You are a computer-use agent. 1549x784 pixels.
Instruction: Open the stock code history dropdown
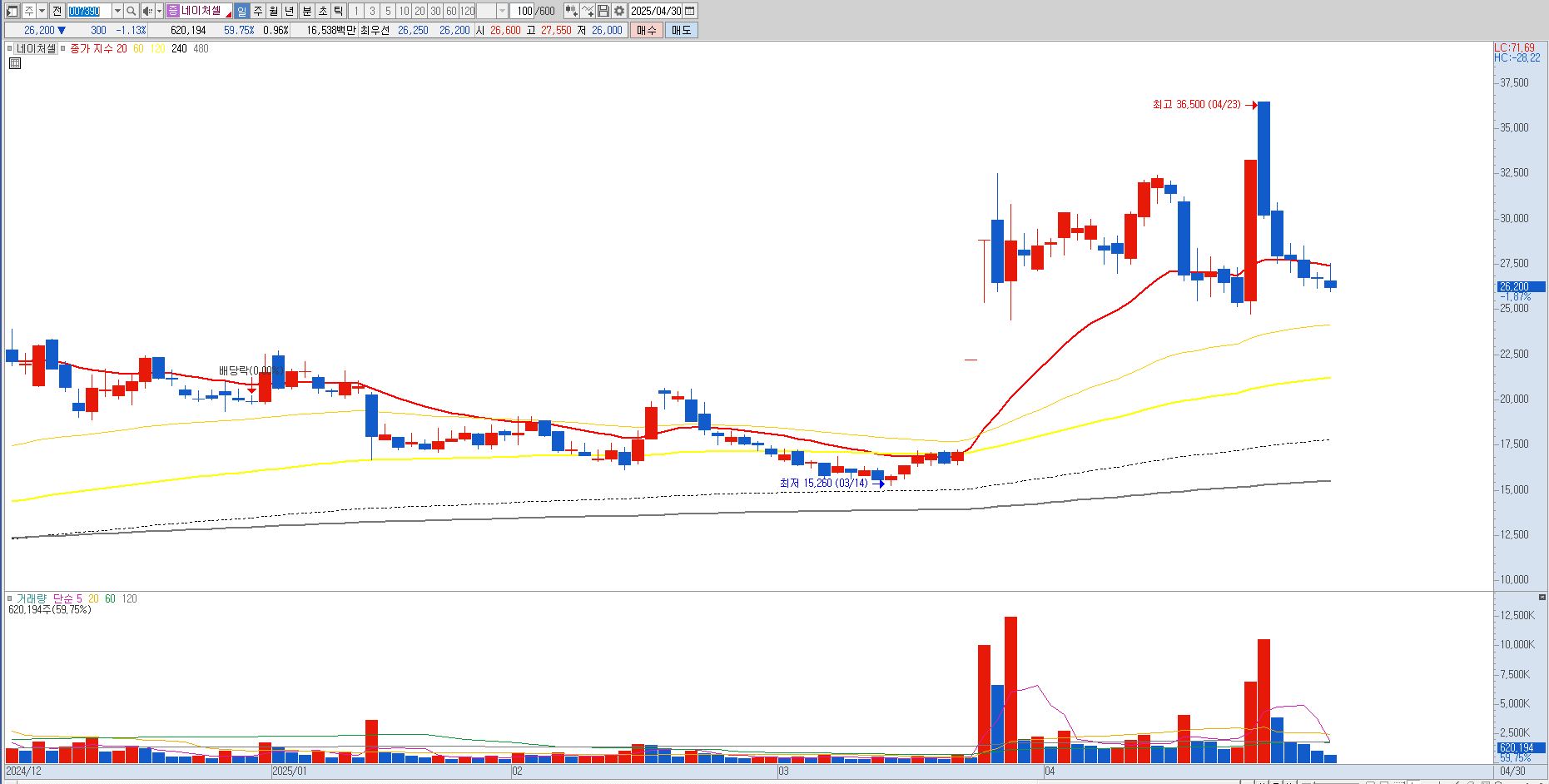[x=117, y=11]
